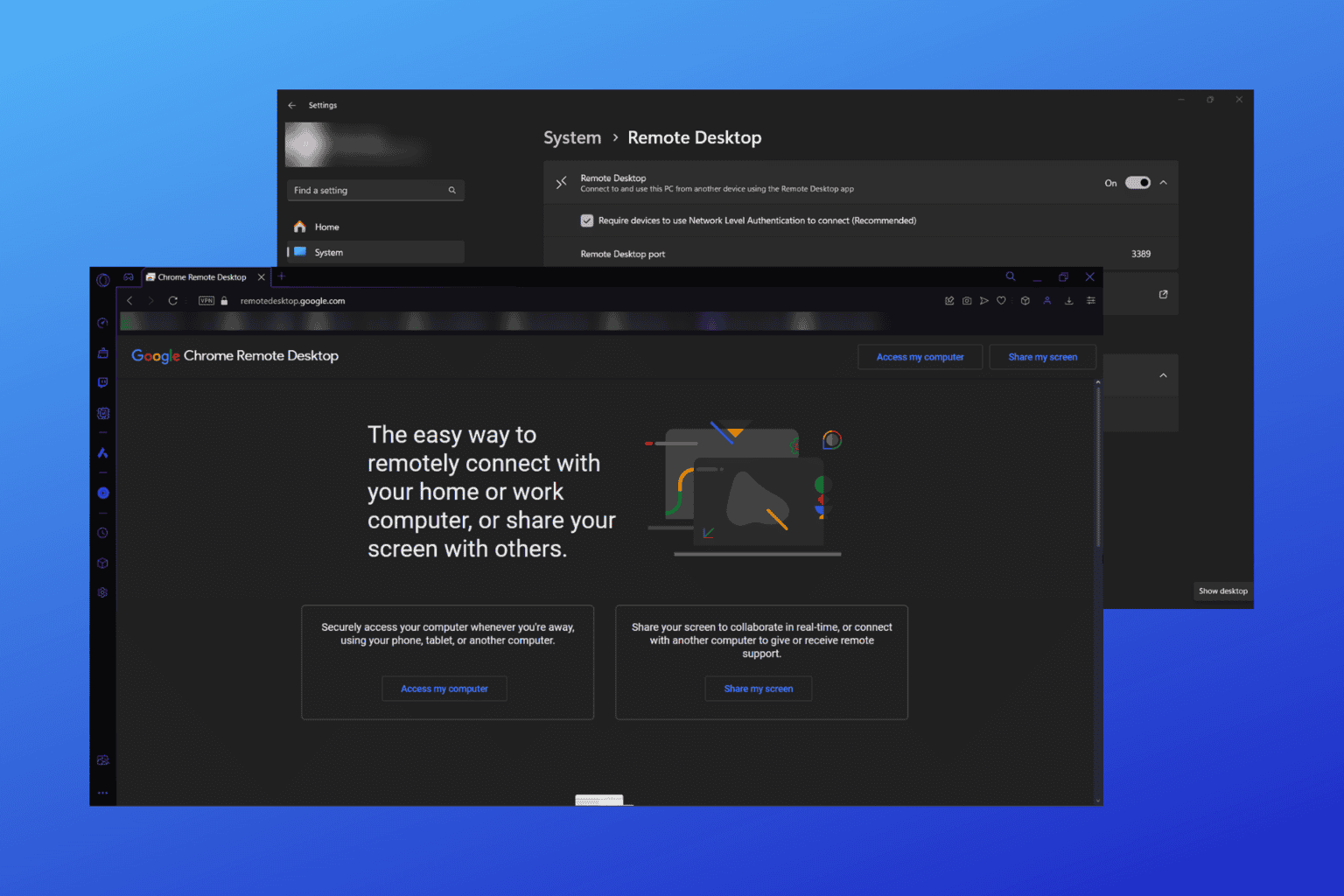Screen dimensions: 1344x896
Task: Open the History clock sidebar icon
Action: [x=102, y=533]
